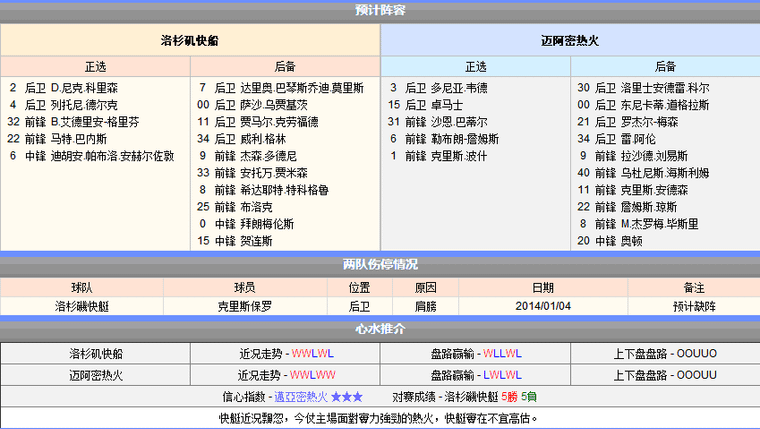Click Clippers over/under record OOUUO

click(697, 354)
